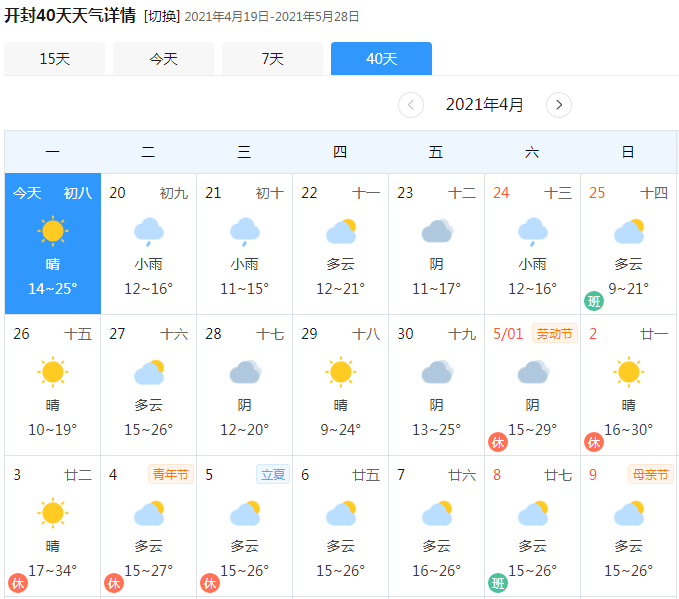This screenshot has height=599, width=679.
Task: Open the 今天 forecast tab
Action: pyautogui.click(x=163, y=58)
